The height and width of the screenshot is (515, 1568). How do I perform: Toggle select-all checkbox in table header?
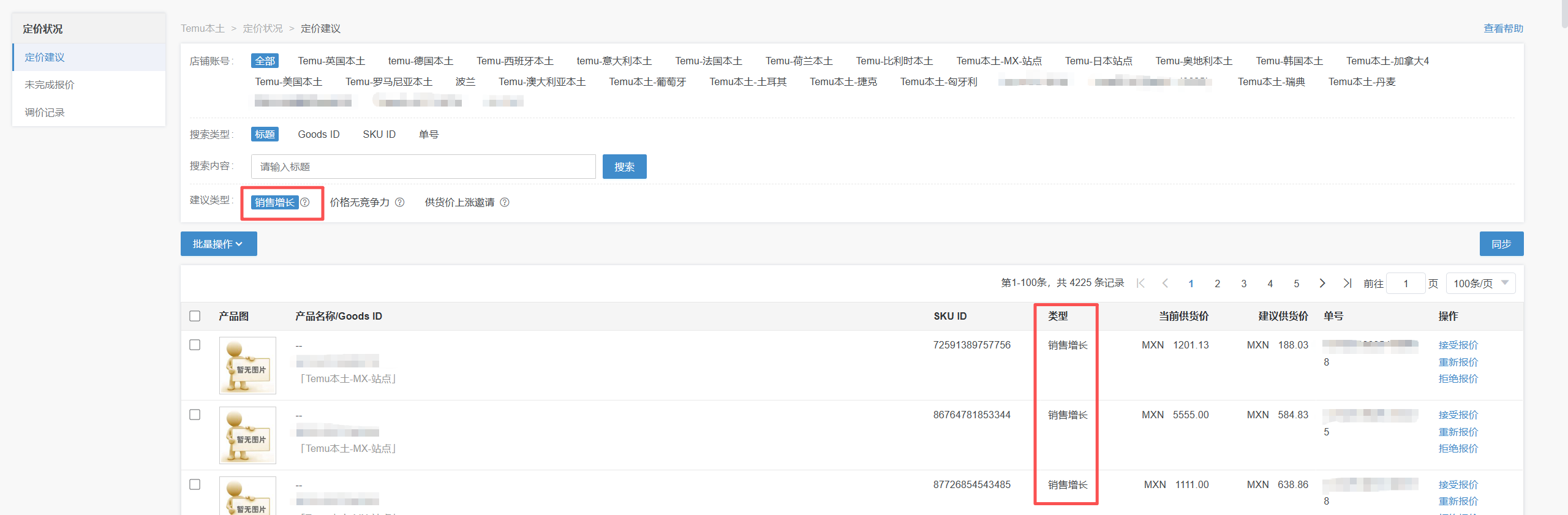[x=195, y=316]
